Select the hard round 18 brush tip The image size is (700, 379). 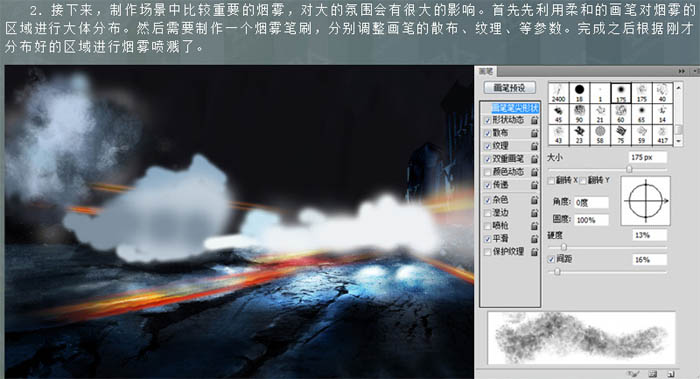[x=579, y=93]
